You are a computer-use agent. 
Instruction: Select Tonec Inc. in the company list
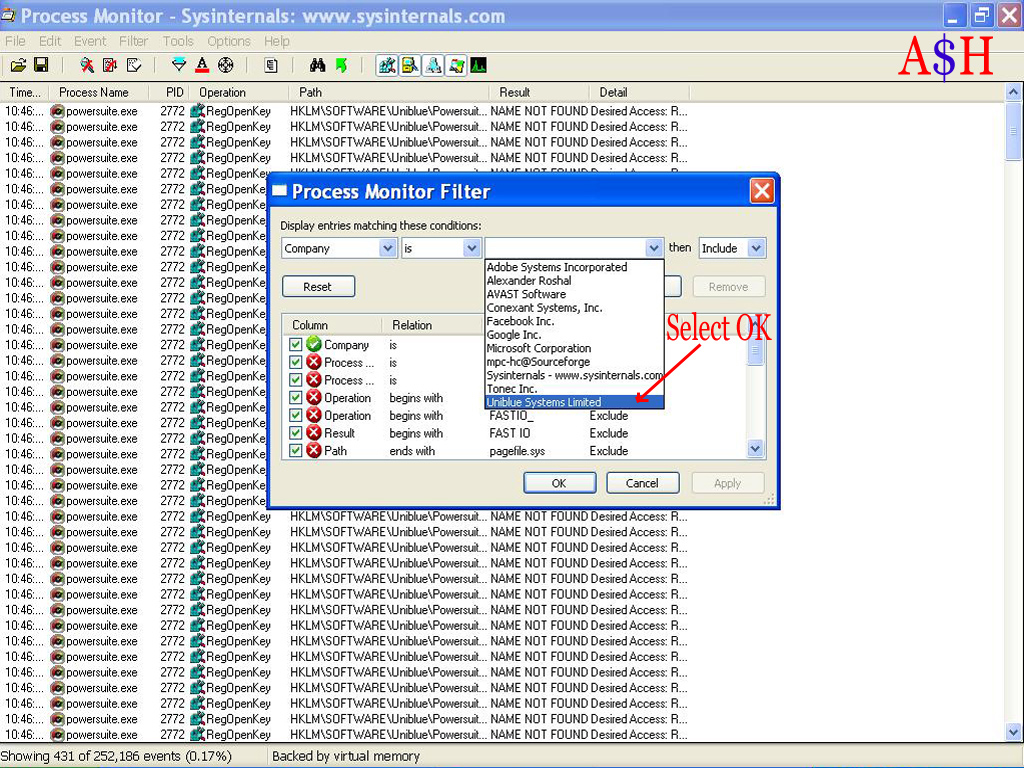[574, 389]
